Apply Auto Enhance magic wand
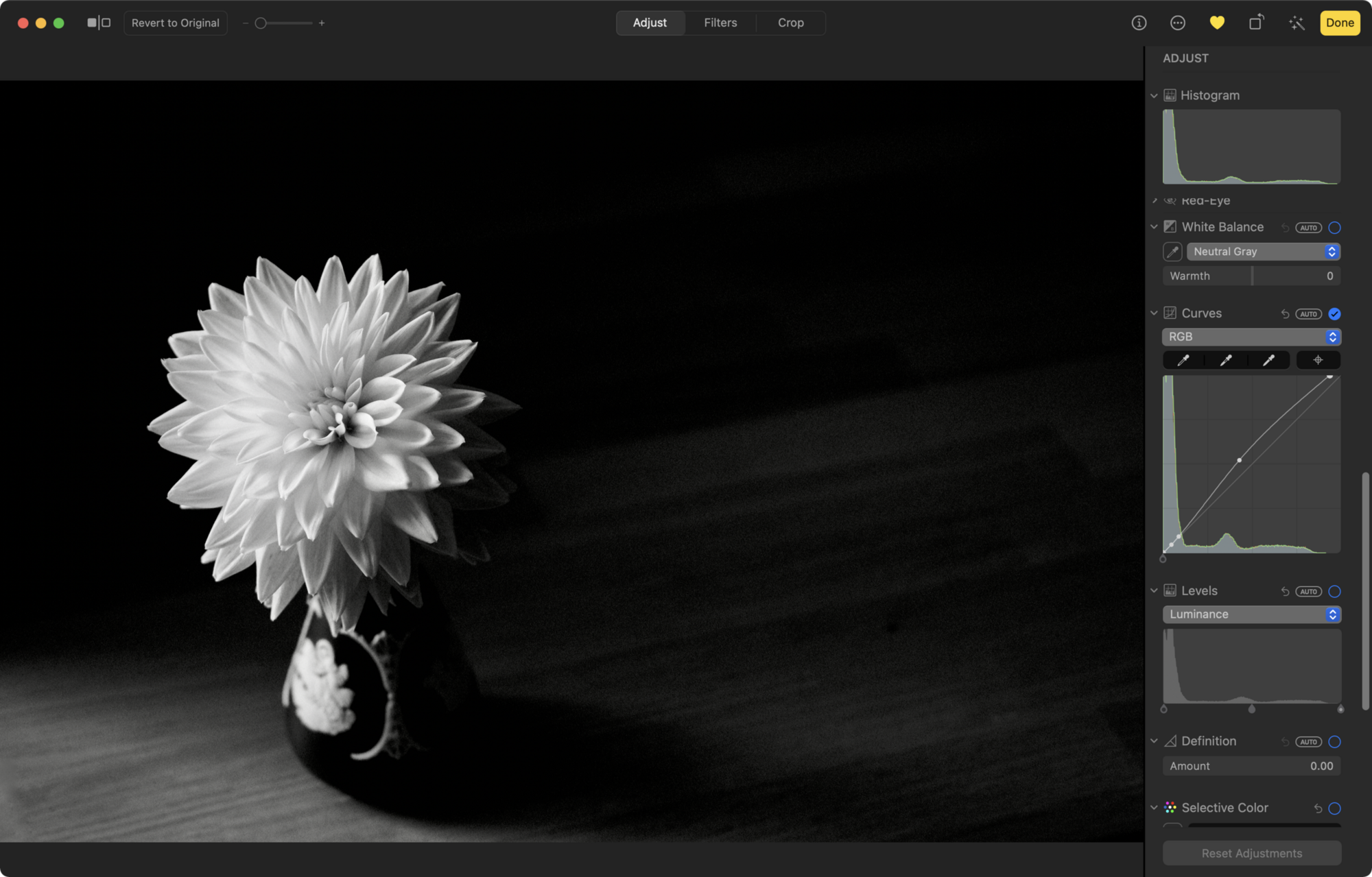This screenshot has height=877, width=1372. [1296, 23]
